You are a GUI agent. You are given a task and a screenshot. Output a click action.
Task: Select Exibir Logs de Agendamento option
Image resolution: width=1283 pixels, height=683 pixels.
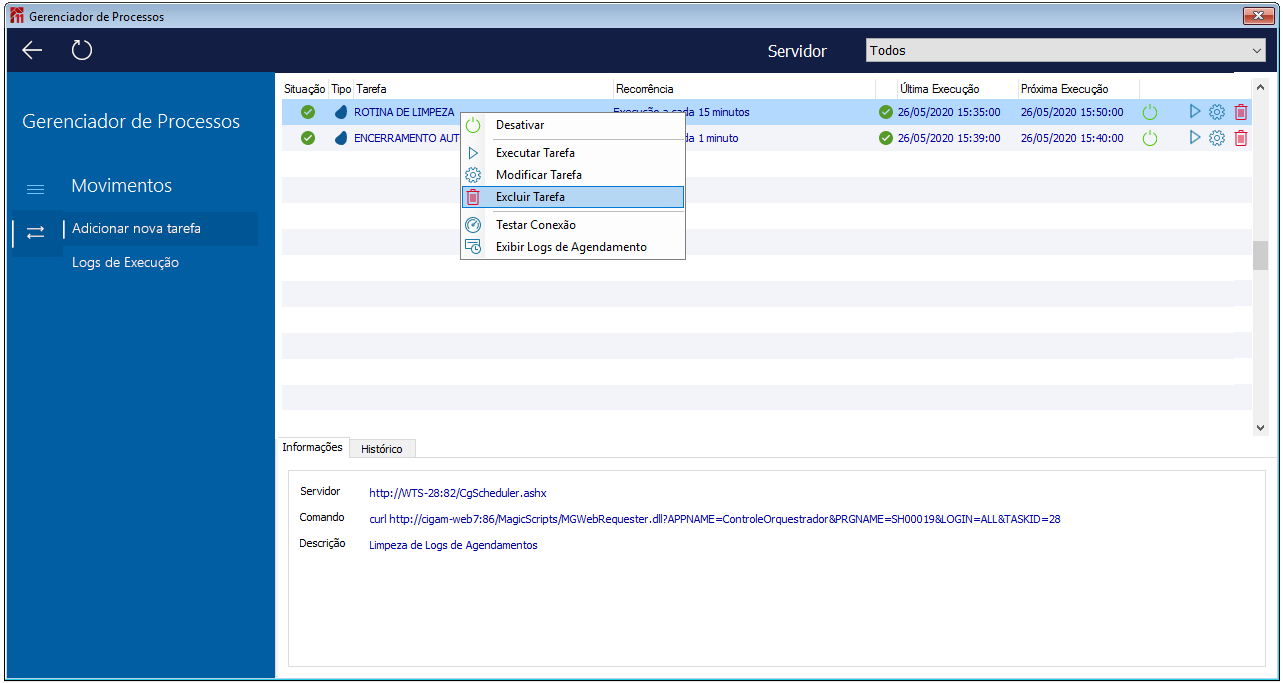[571, 247]
